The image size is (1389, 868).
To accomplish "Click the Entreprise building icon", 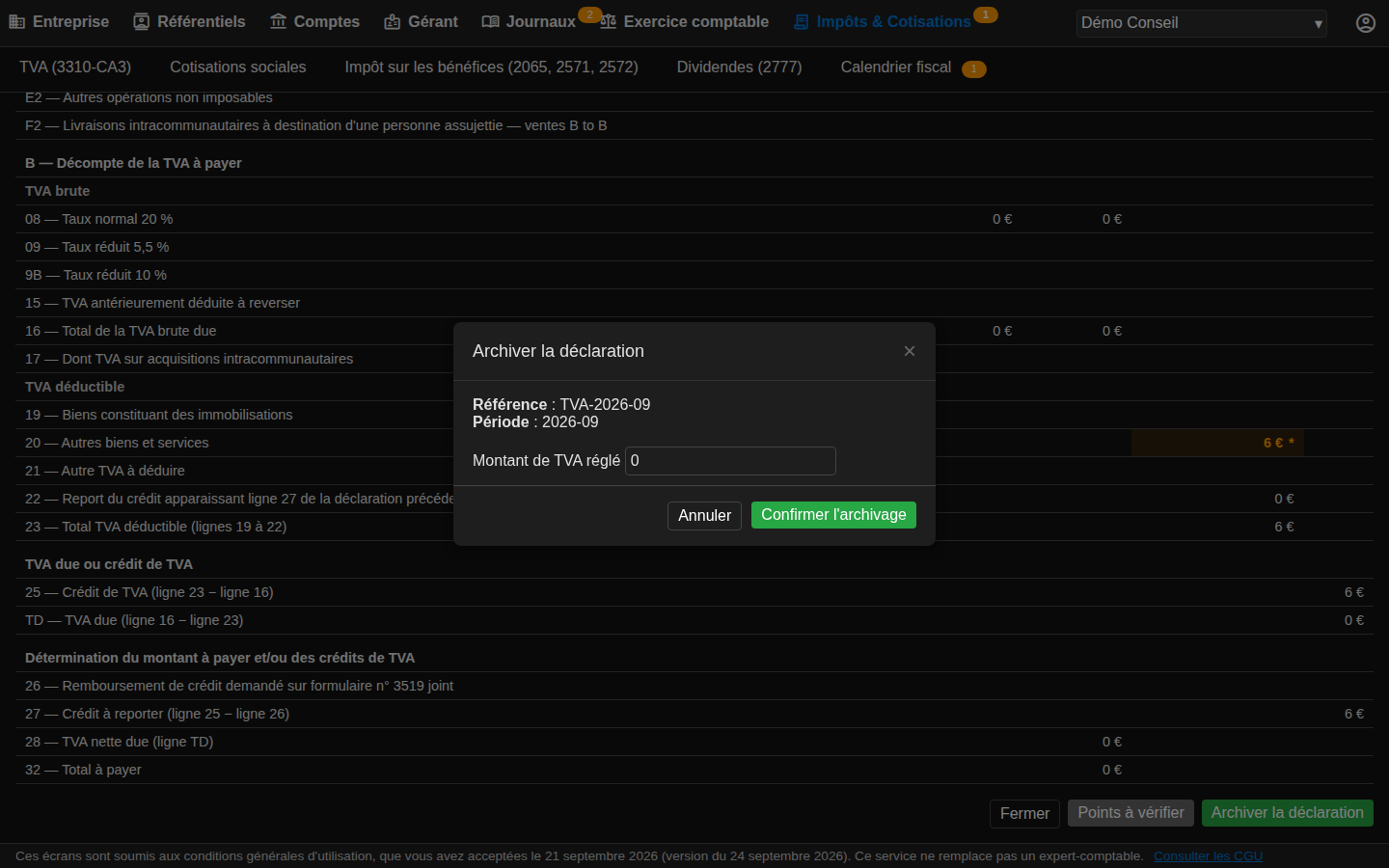I will [17, 22].
